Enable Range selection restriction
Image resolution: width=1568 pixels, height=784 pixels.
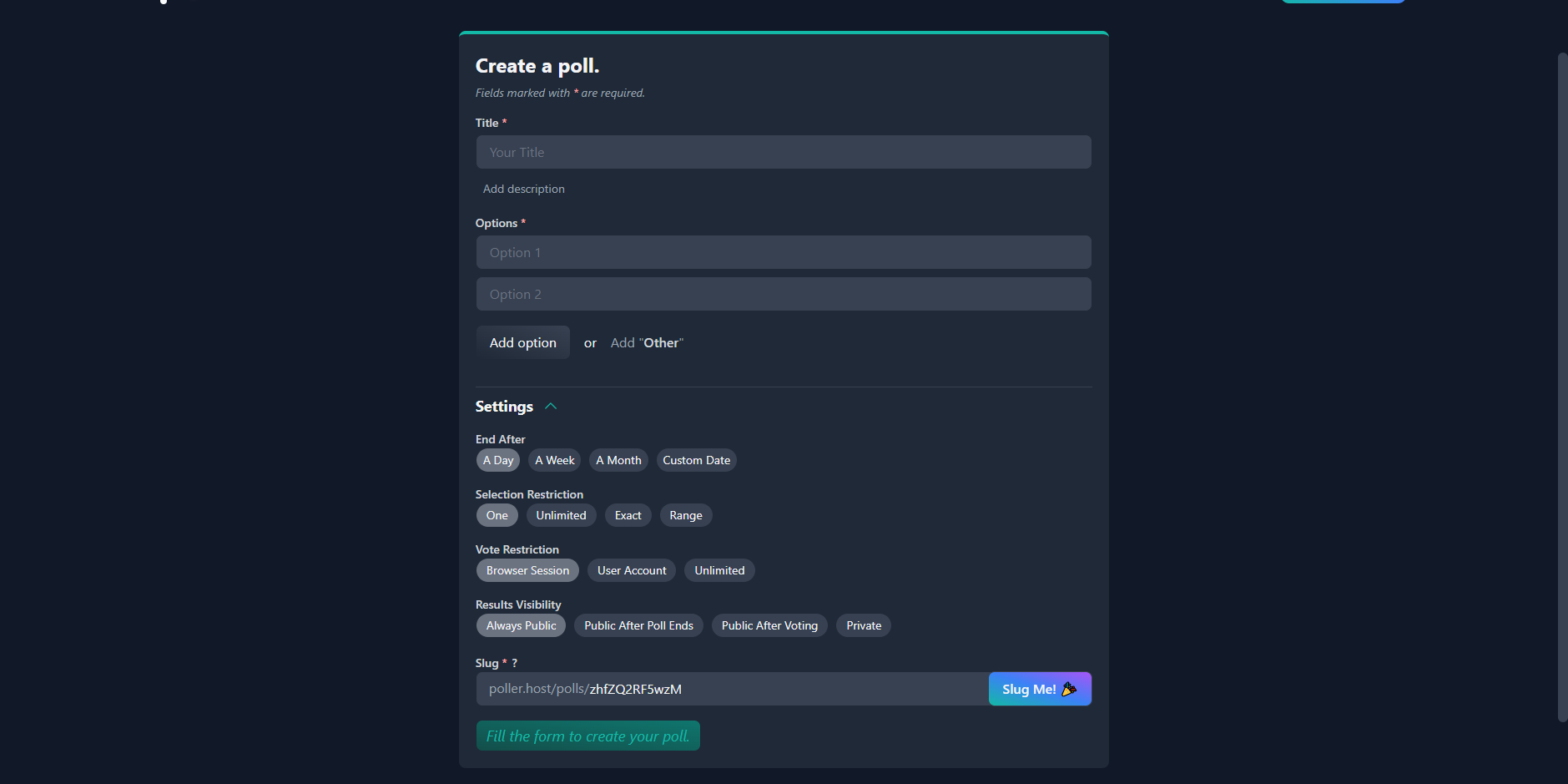(685, 515)
